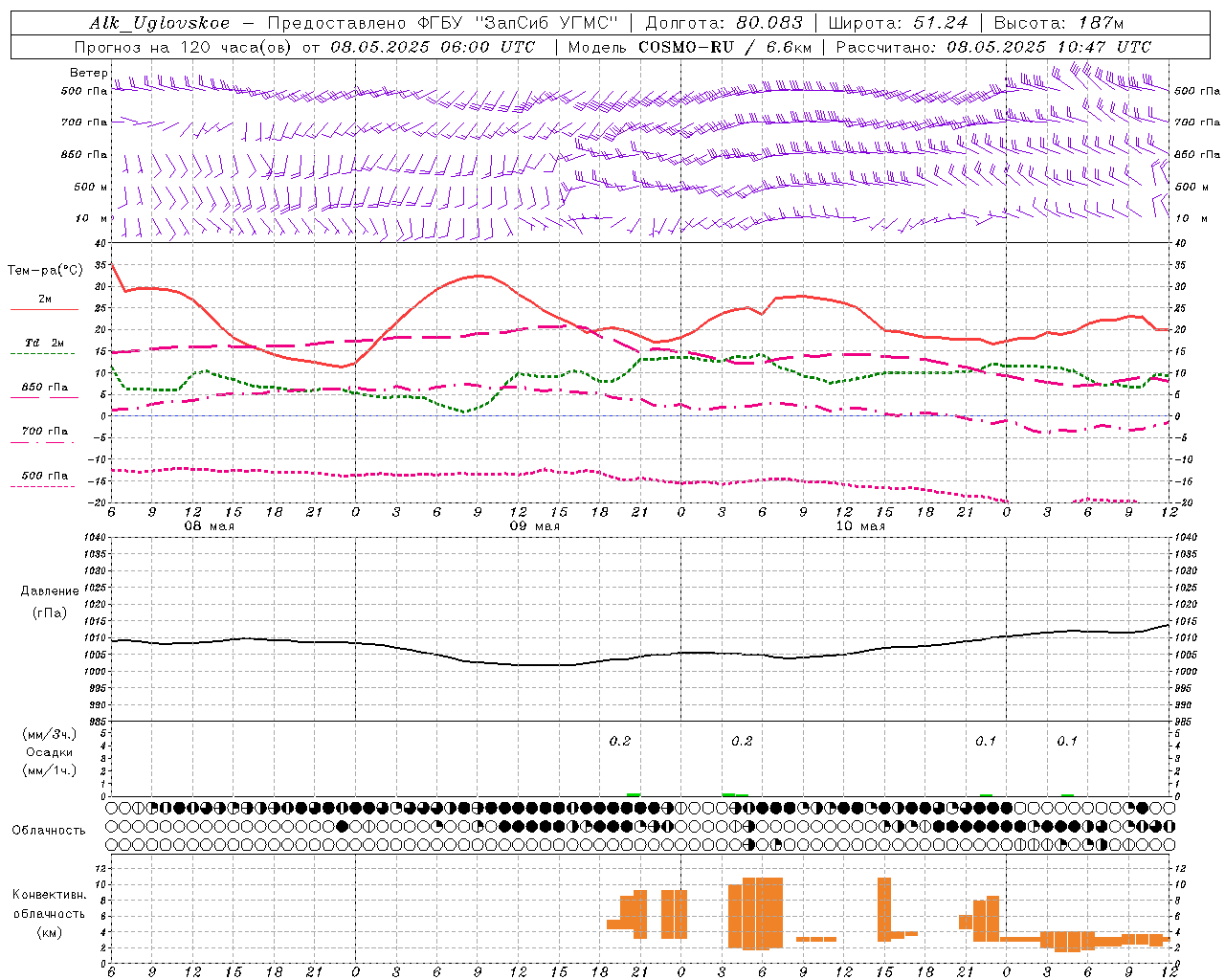
Task: Click the Осадки panel label
Action: click(x=50, y=752)
